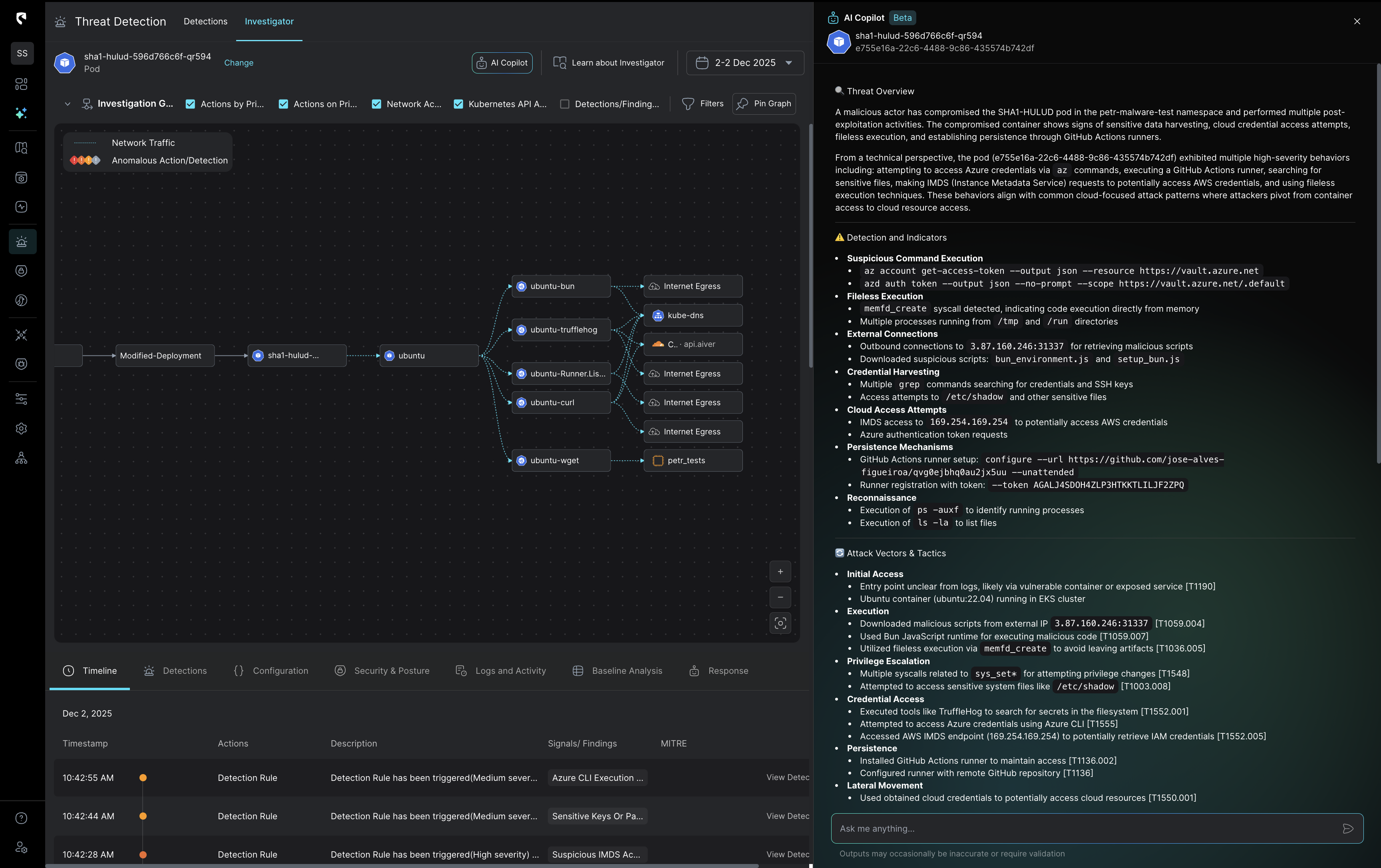Click the zoom in button on the graph

click(x=780, y=571)
